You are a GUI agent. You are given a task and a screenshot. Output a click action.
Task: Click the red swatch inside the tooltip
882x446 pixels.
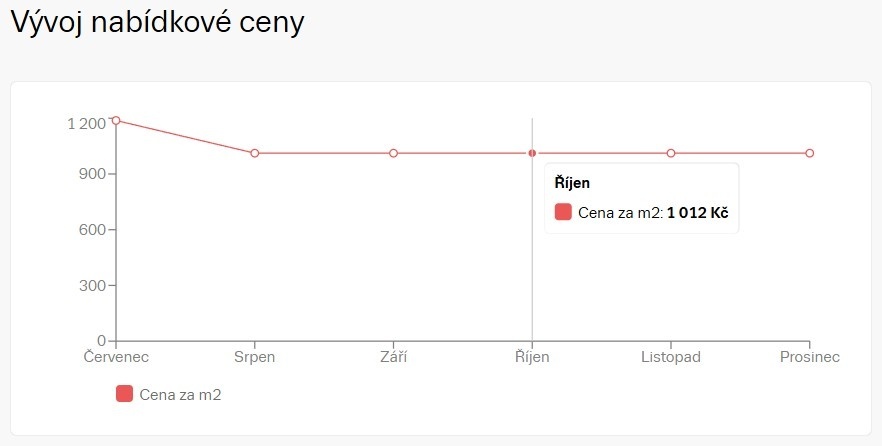pyautogui.click(x=563, y=212)
